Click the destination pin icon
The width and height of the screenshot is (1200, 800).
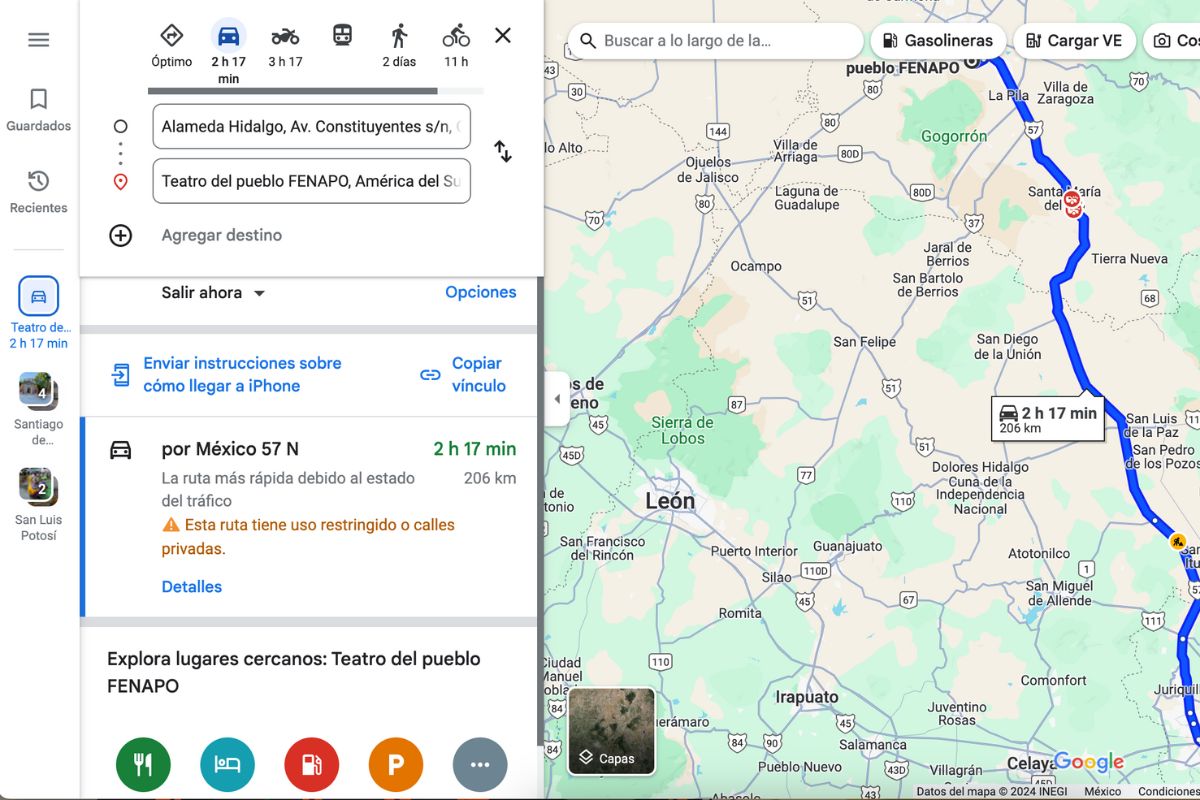(x=121, y=182)
